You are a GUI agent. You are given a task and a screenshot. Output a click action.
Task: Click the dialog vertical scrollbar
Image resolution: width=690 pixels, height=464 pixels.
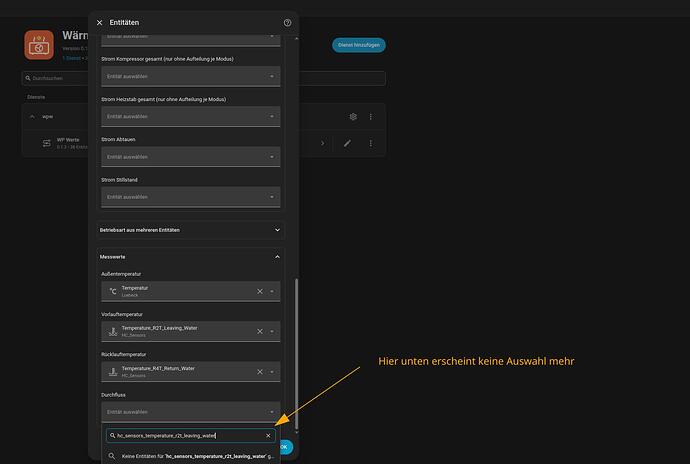click(296, 354)
